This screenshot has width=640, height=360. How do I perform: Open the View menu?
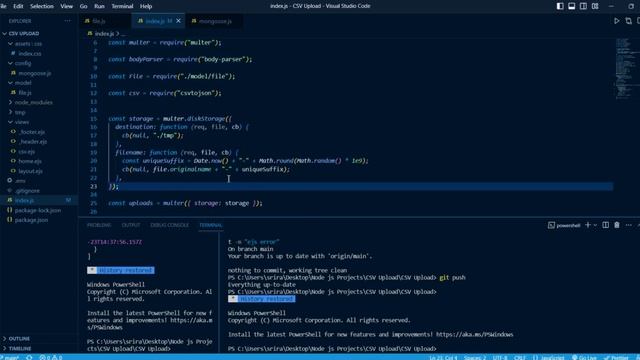(x=67, y=6)
